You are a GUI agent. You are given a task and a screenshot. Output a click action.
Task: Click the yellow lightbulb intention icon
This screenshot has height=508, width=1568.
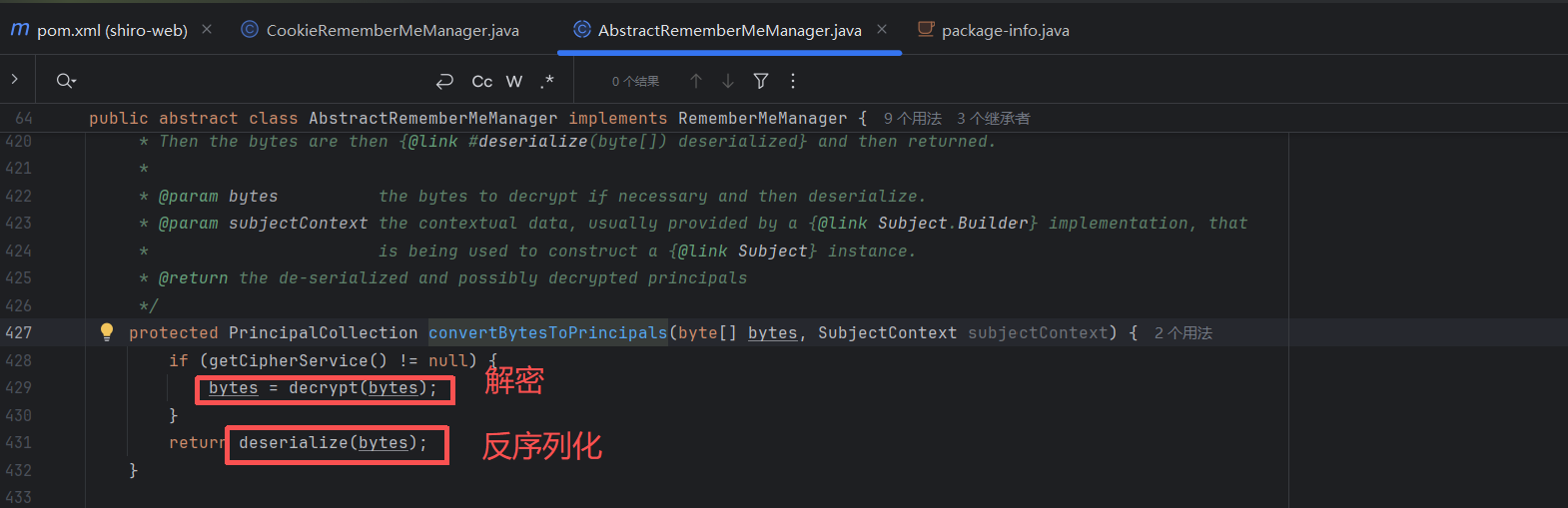pos(107,332)
